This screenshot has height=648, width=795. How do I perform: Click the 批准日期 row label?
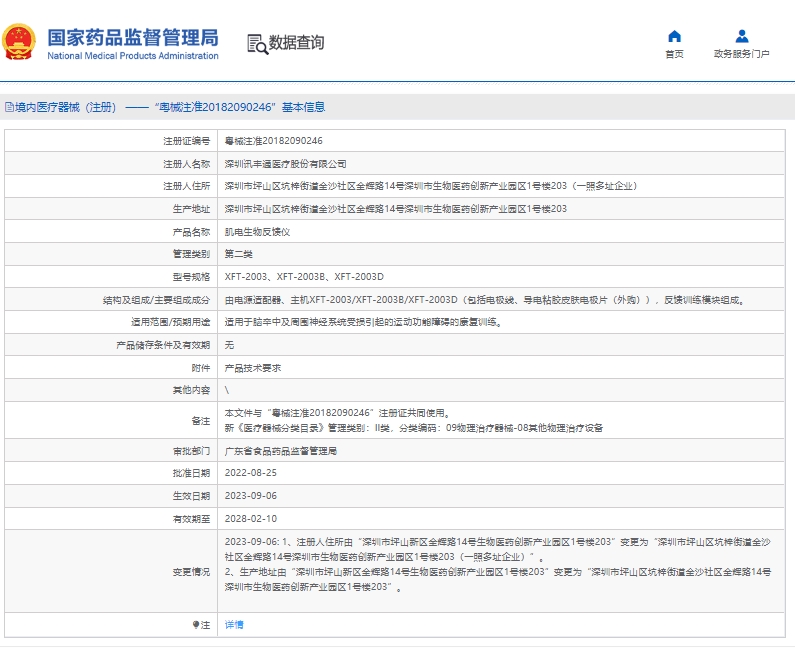[191, 473]
